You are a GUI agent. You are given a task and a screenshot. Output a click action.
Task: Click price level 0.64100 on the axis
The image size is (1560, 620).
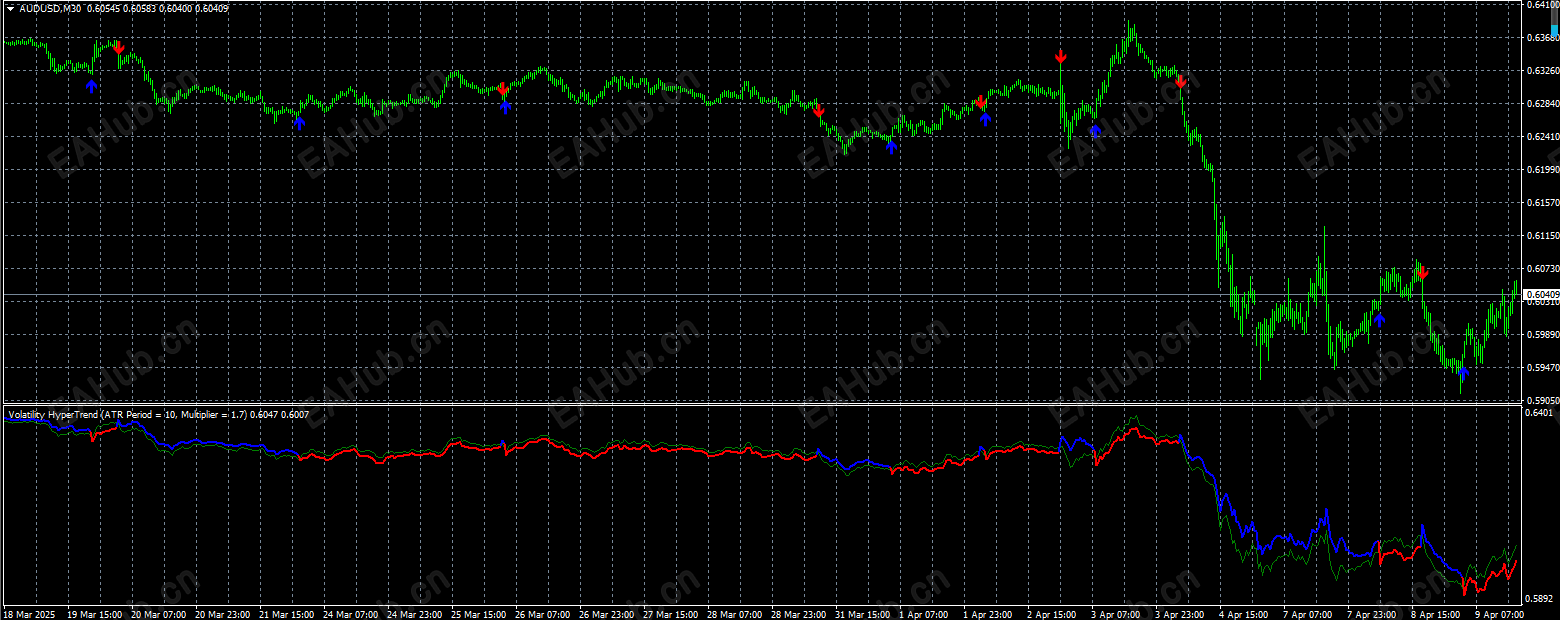(x=1541, y=5)
